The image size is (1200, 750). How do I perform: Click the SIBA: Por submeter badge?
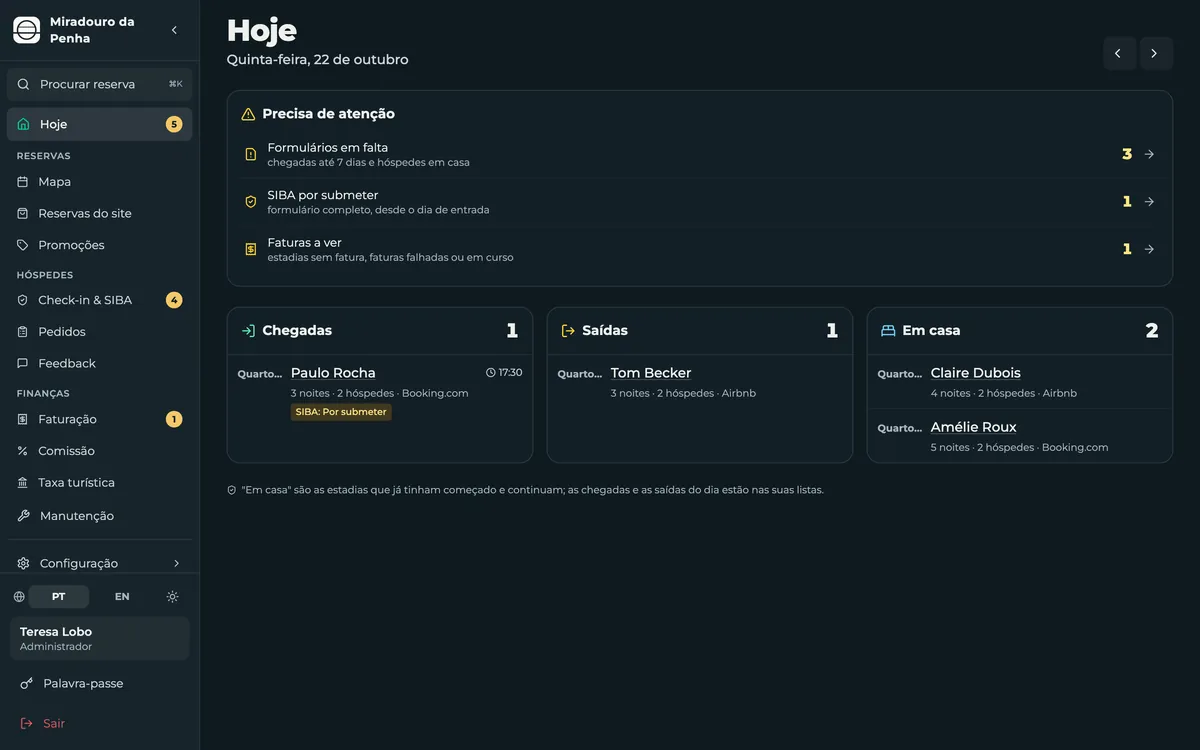pyautogui.click(x=341, y=412)
